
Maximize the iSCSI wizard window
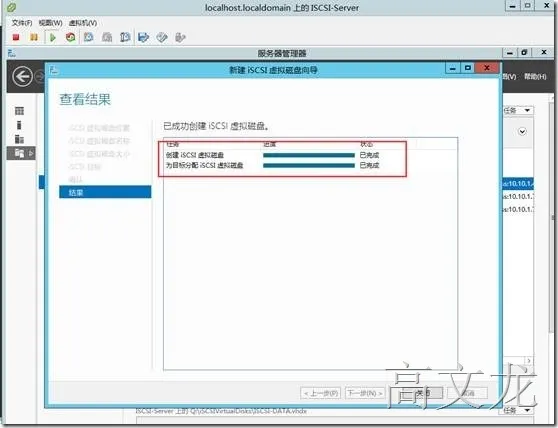(x=468, y=68)
